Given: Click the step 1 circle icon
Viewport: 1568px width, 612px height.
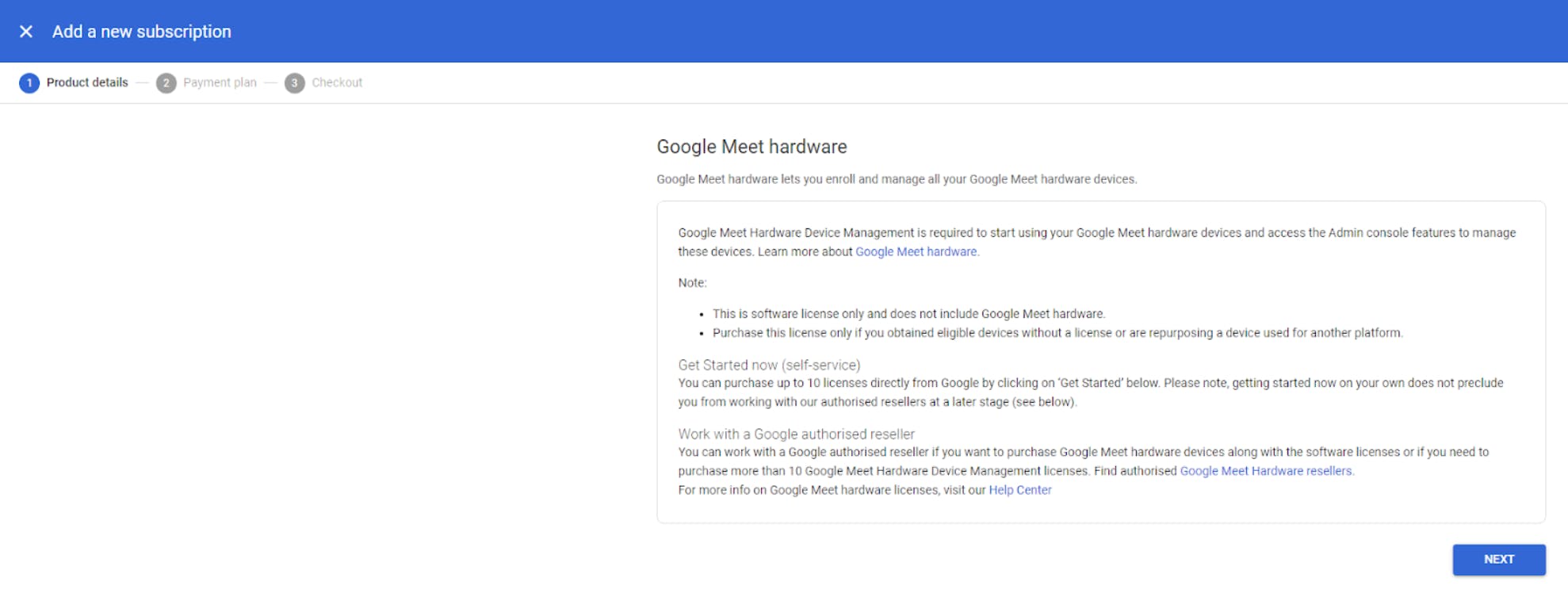Looking at the screenshot, I should pos(29,83).
